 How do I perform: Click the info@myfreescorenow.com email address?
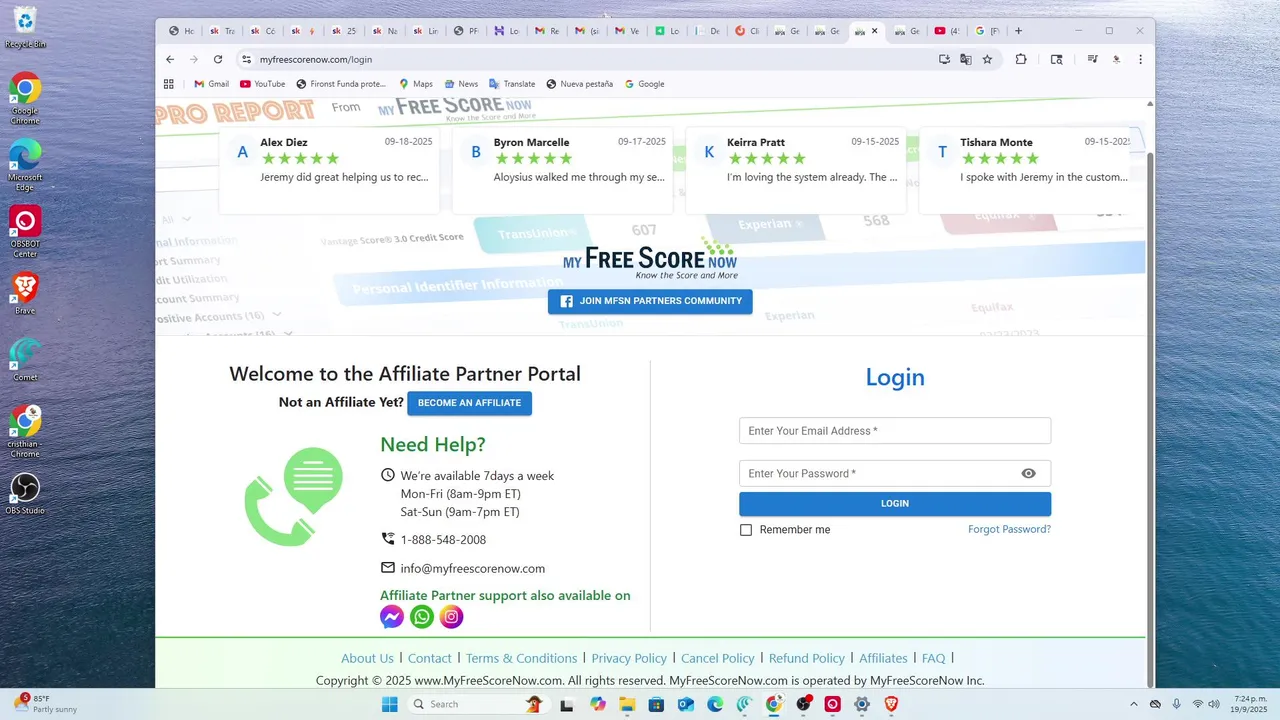[473, 569]
